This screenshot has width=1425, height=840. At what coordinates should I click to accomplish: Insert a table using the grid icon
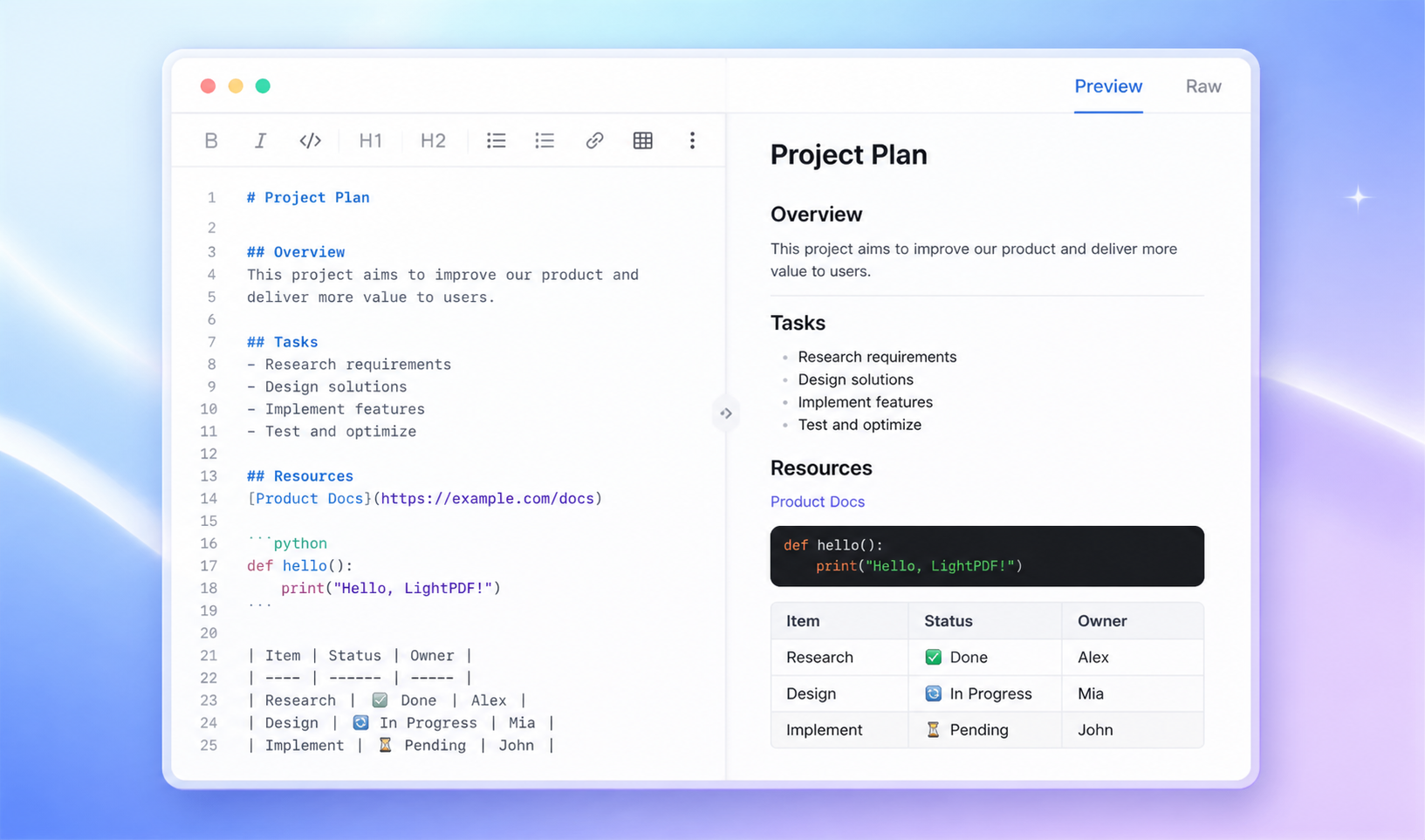click(x=643, y=140)
